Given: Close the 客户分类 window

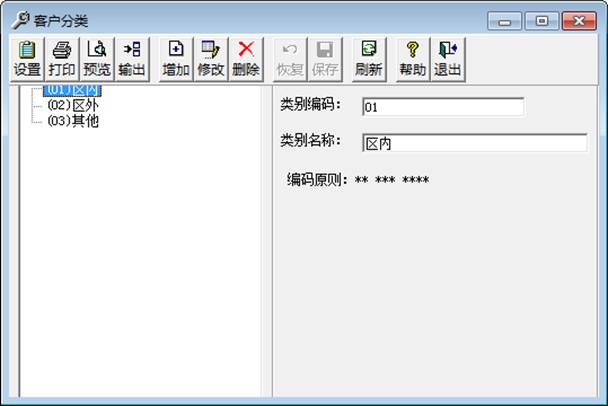Looking at the screenshot, I should pyautogui.click(x=578, y=20).
